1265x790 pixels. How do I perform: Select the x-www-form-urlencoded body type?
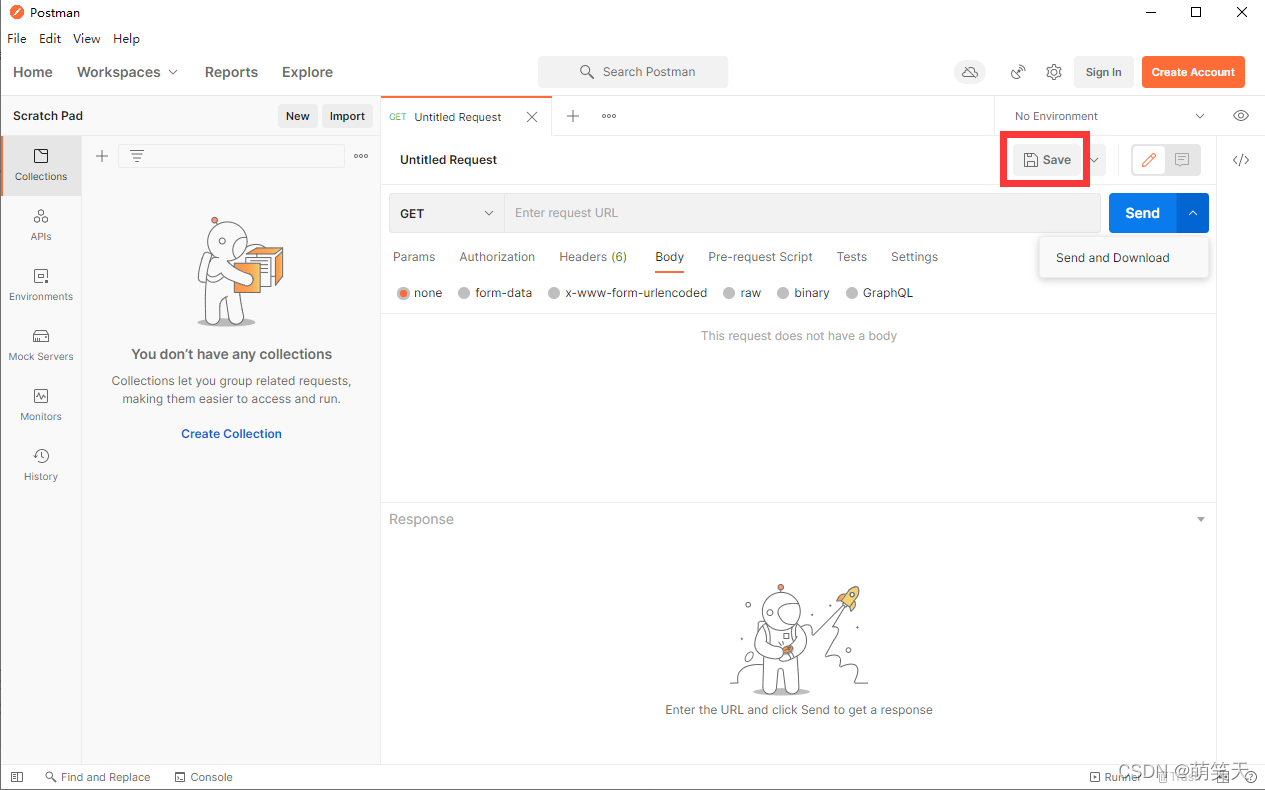[628, 293]
